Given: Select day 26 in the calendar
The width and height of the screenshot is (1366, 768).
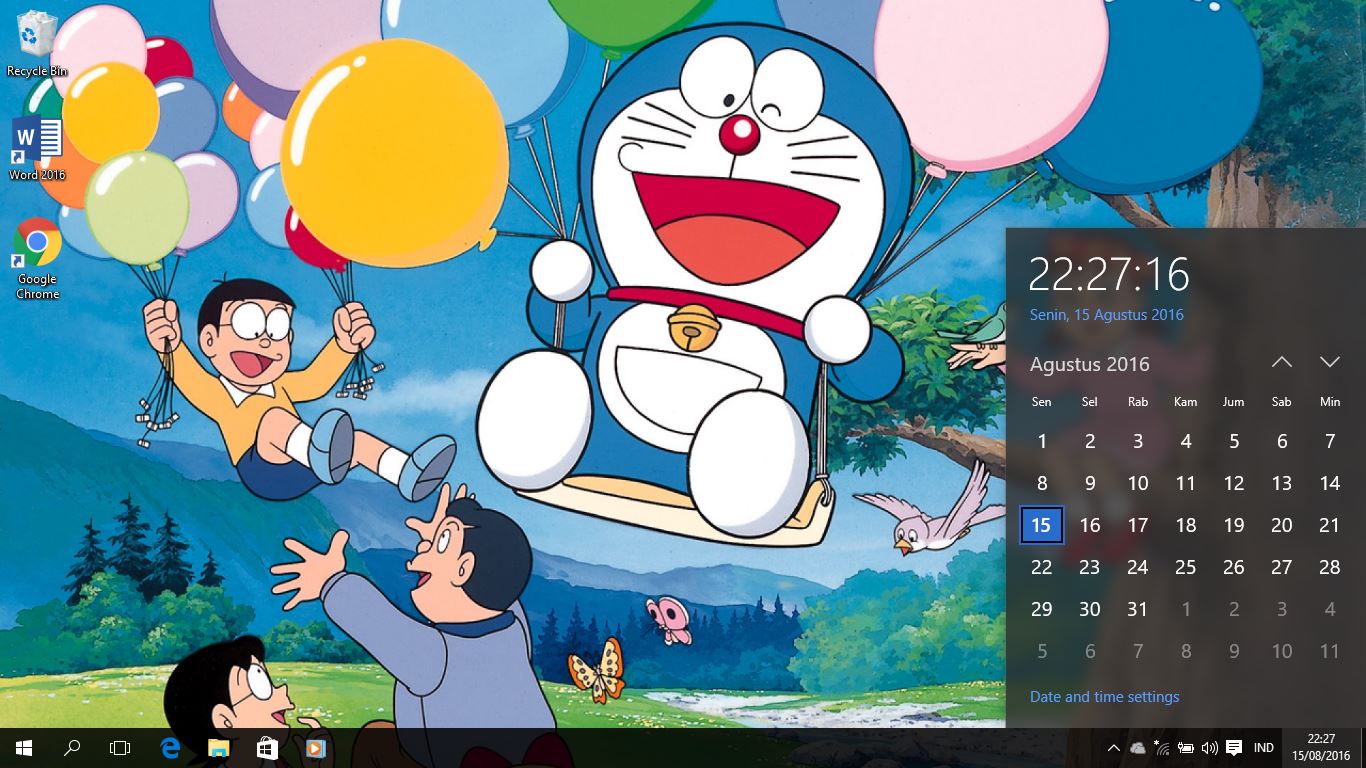Looking at the screenshot, I should (x=1234, y=567).
